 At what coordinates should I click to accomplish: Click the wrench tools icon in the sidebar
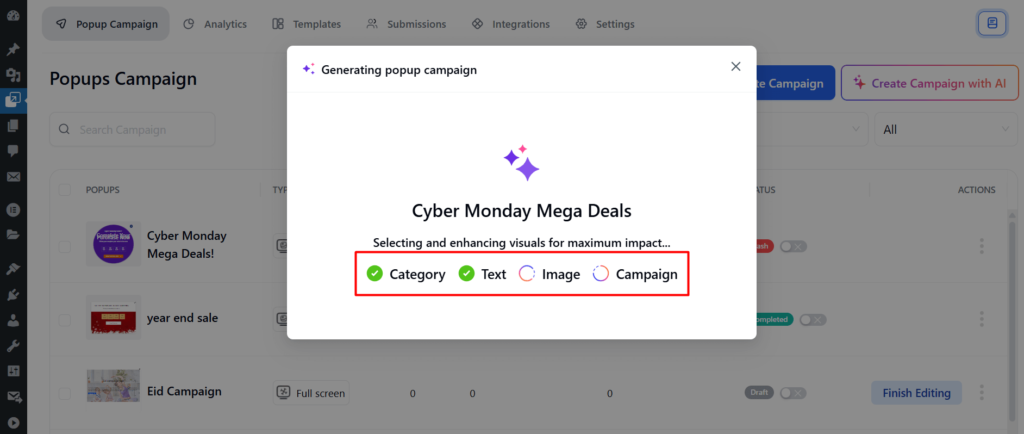pos(12,346)
